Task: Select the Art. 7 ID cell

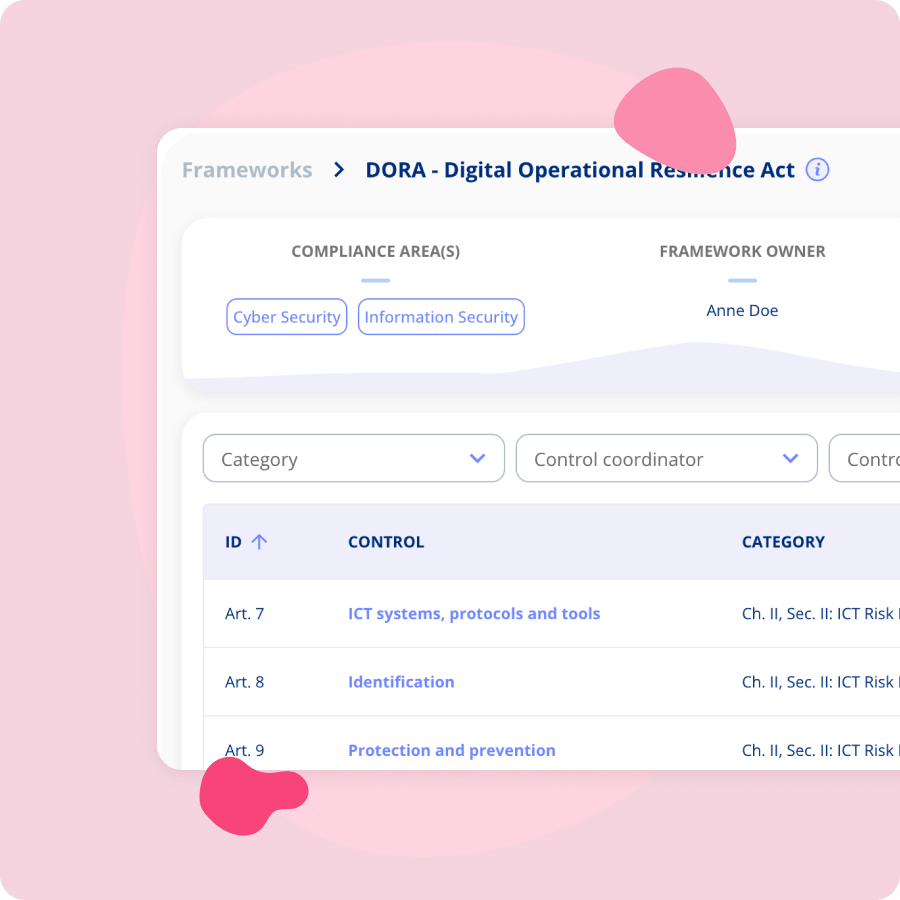Action: (245, 614)
